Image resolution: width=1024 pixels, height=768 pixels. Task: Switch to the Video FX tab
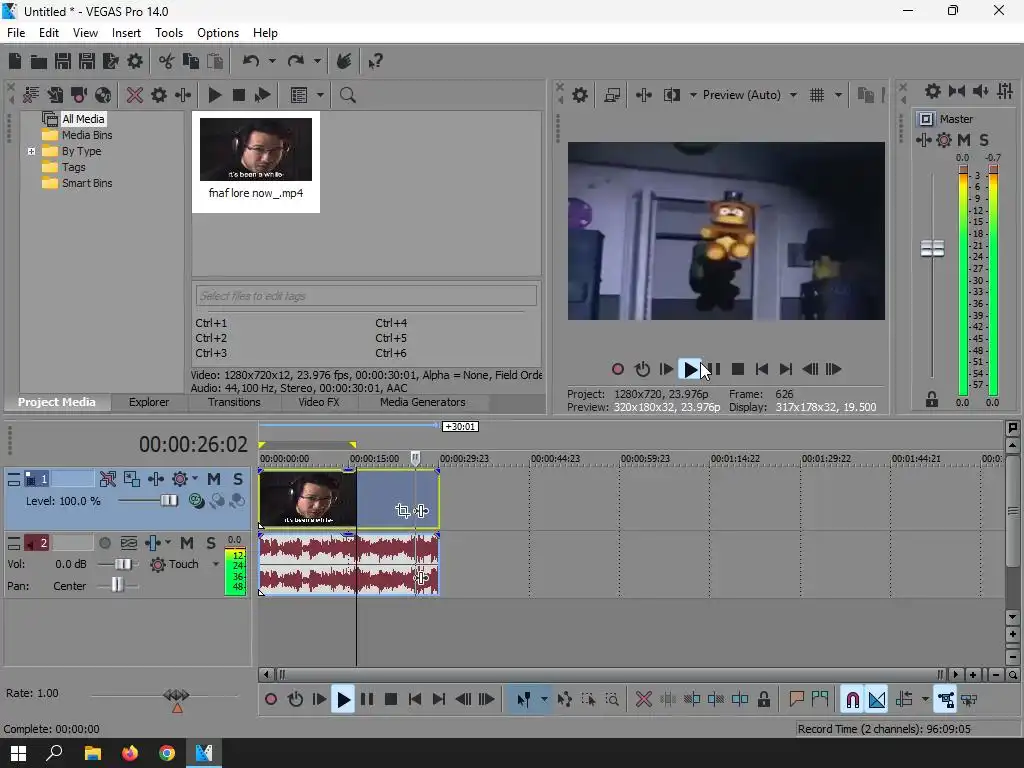coord(319,402)
